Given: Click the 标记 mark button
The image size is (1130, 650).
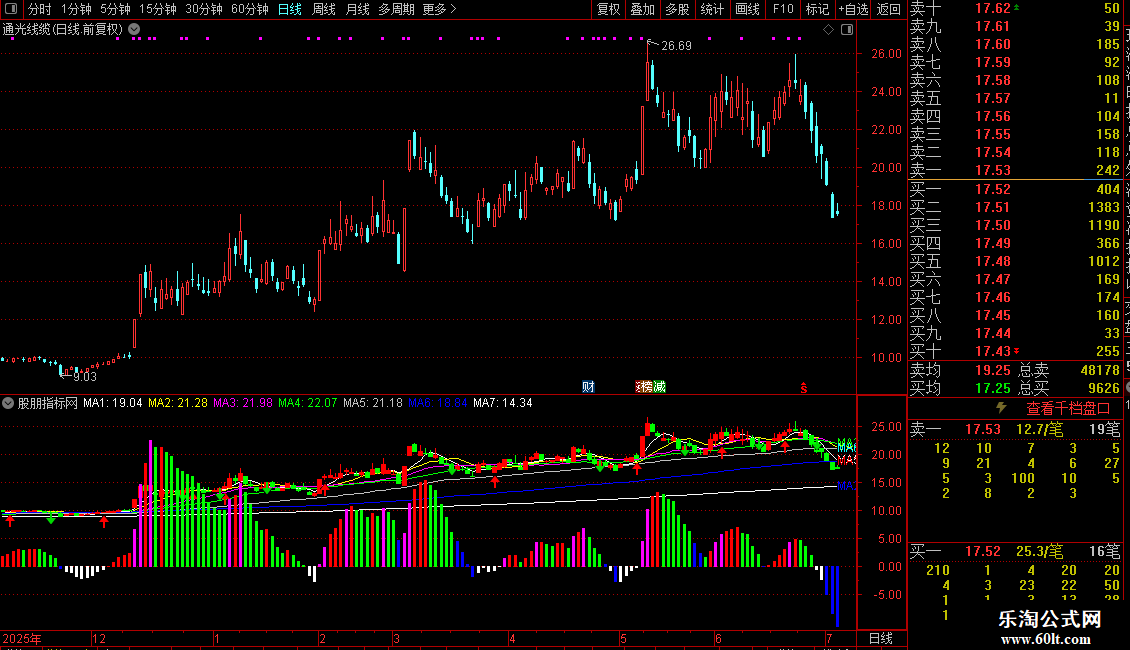Looking at the screenshot, I should (x=817, y=9).
